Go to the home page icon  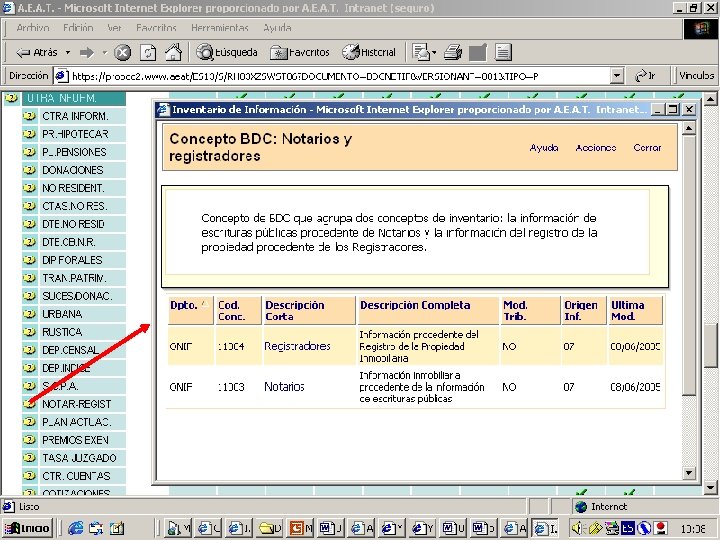(x=173, y=52)
